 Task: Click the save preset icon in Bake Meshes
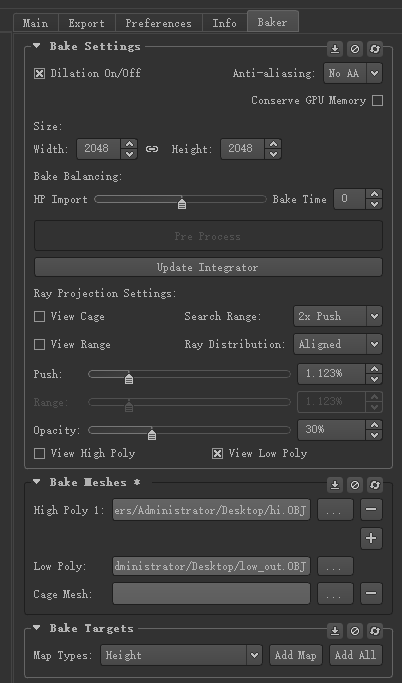point(334,485)
